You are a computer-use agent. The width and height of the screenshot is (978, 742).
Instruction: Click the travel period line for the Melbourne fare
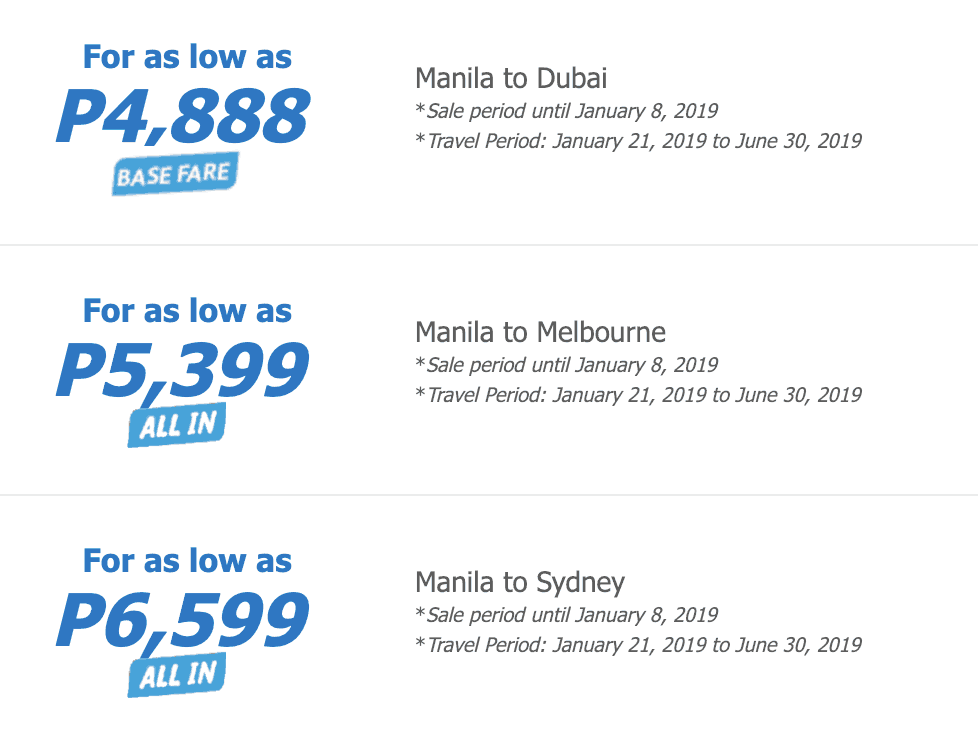tap(638, 395)
